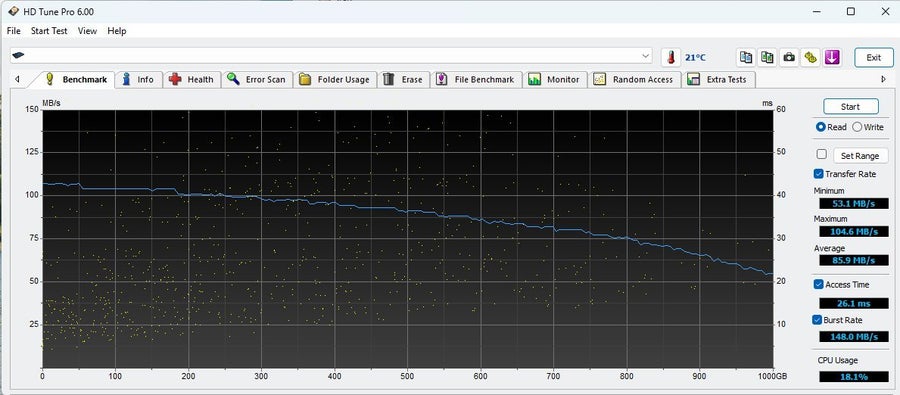Select the Read radio button
The image size is (900, 395).
tap(821, 127)
